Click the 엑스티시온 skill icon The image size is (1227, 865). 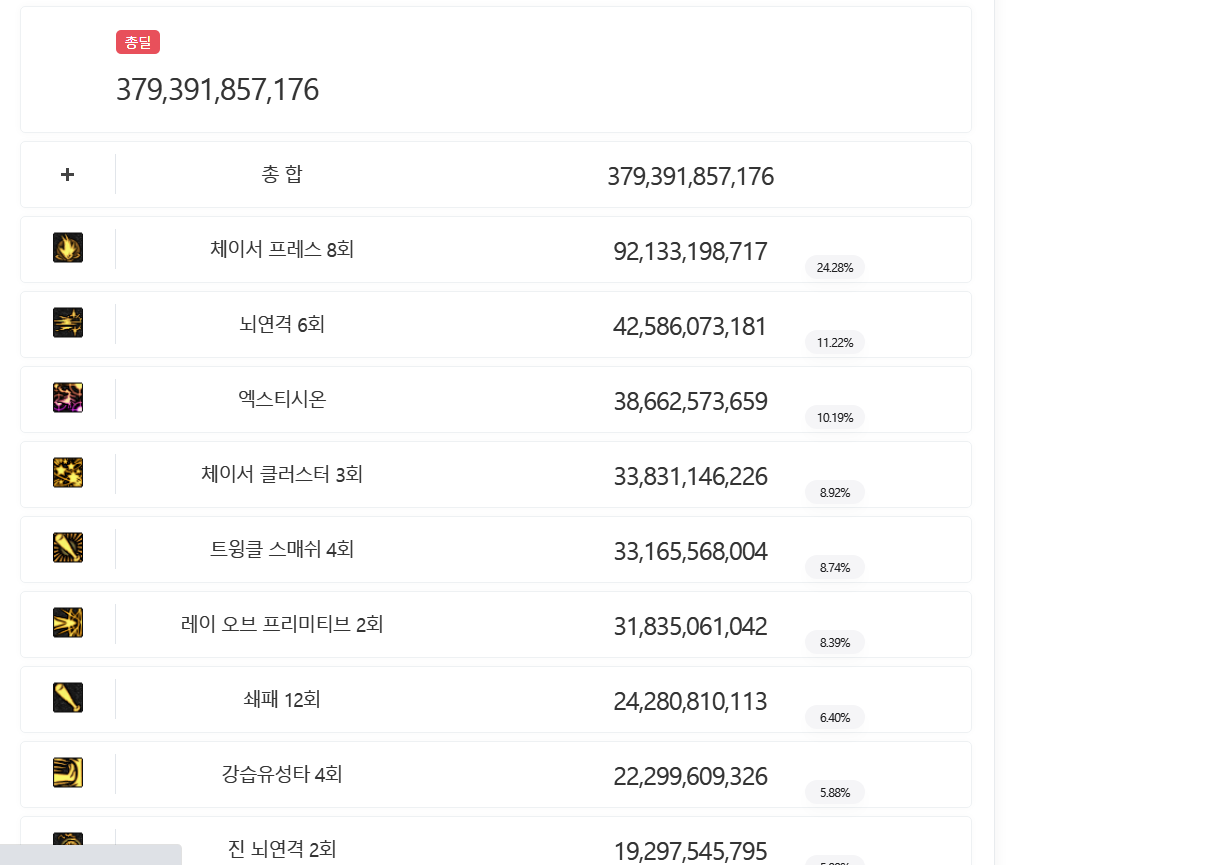tap(68, 398)
